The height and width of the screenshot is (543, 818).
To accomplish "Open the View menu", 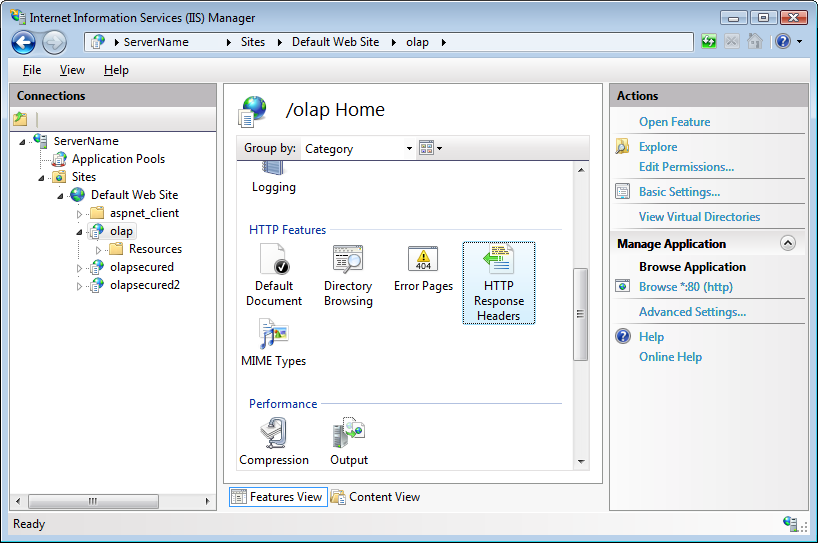I will [72, 70].
